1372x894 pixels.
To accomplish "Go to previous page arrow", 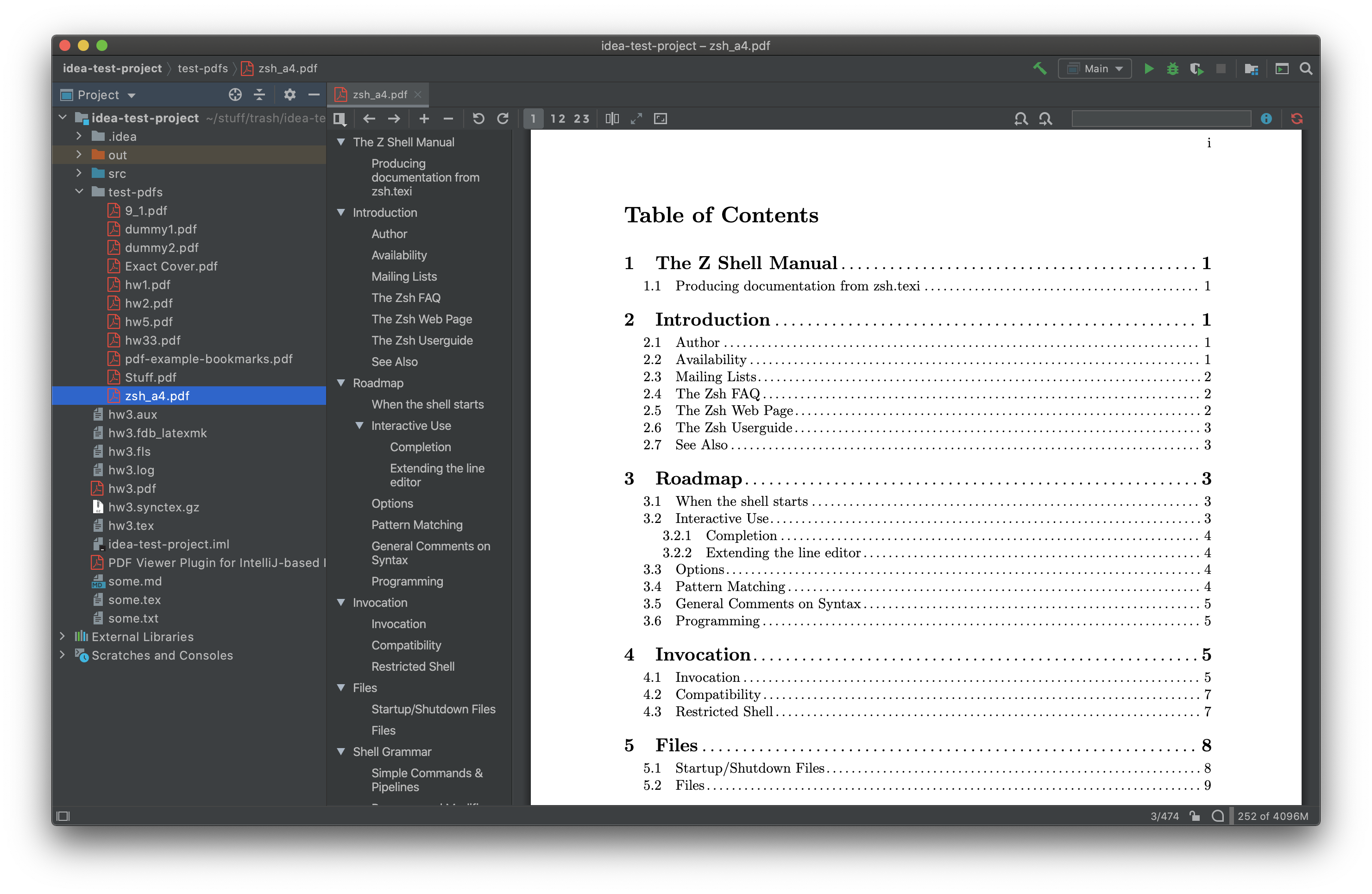I will click(369, 119).
